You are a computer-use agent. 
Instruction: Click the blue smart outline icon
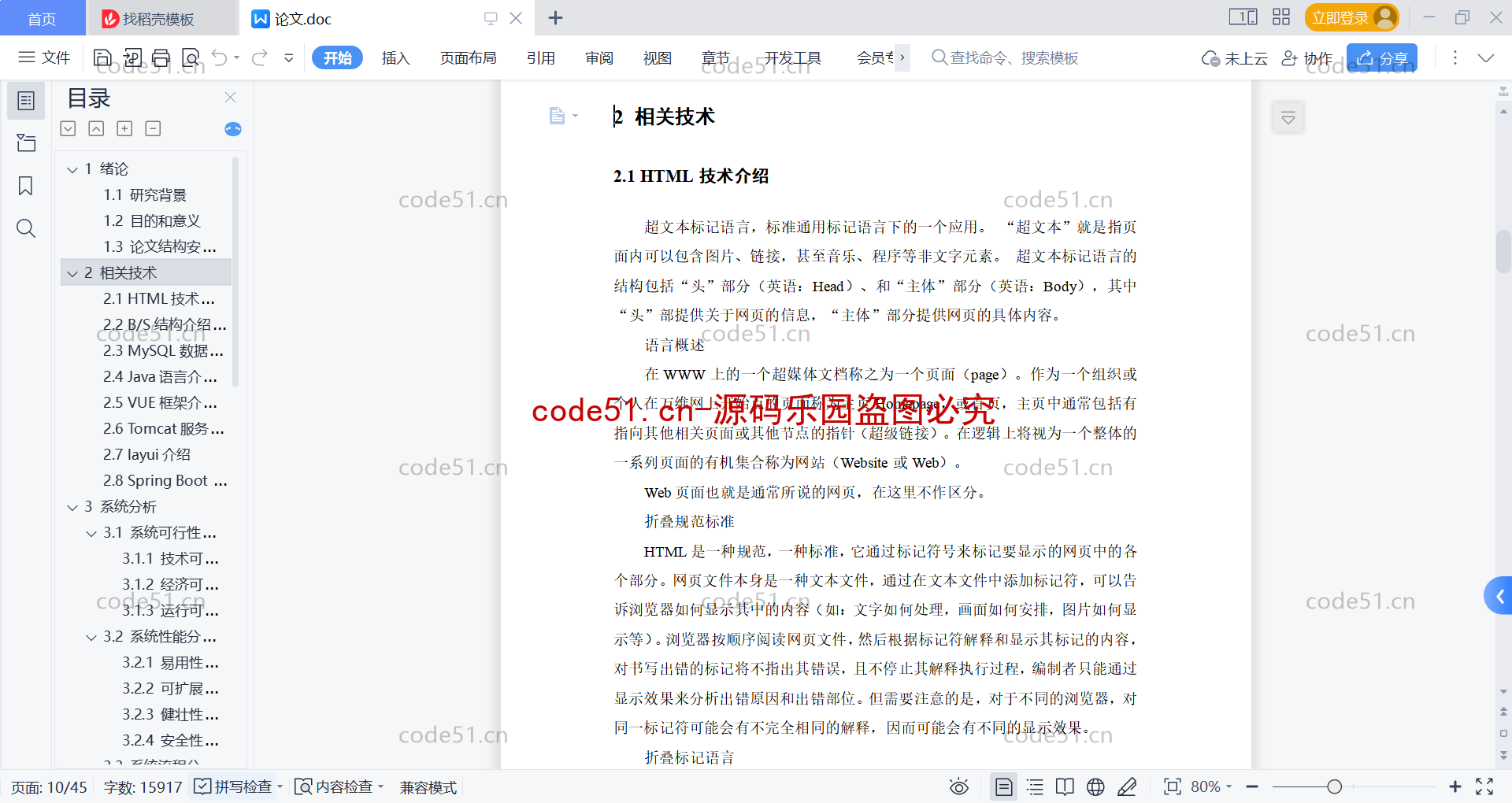[x=233, y=129]
